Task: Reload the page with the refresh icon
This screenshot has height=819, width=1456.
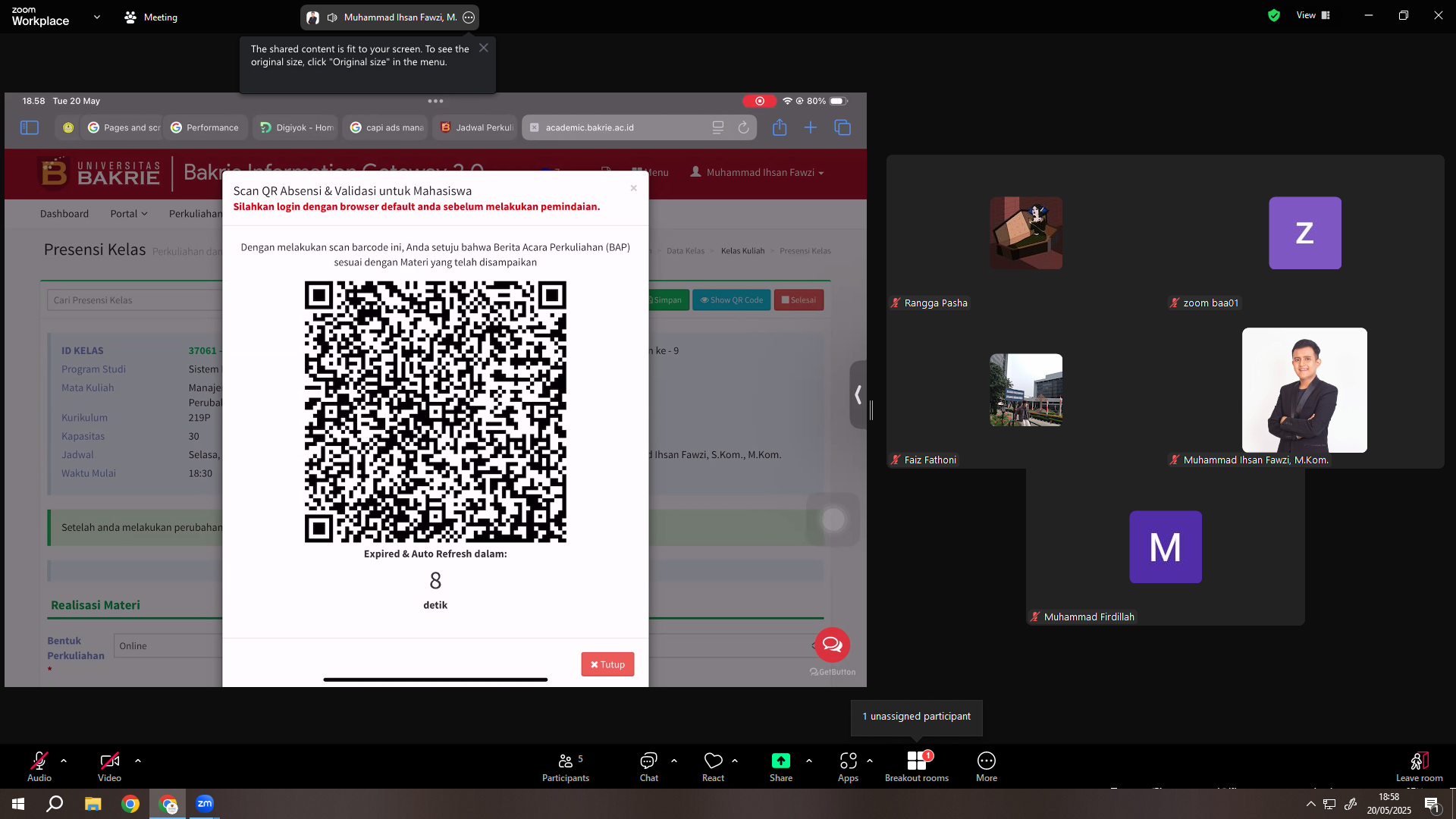Action: coord(743,127)
